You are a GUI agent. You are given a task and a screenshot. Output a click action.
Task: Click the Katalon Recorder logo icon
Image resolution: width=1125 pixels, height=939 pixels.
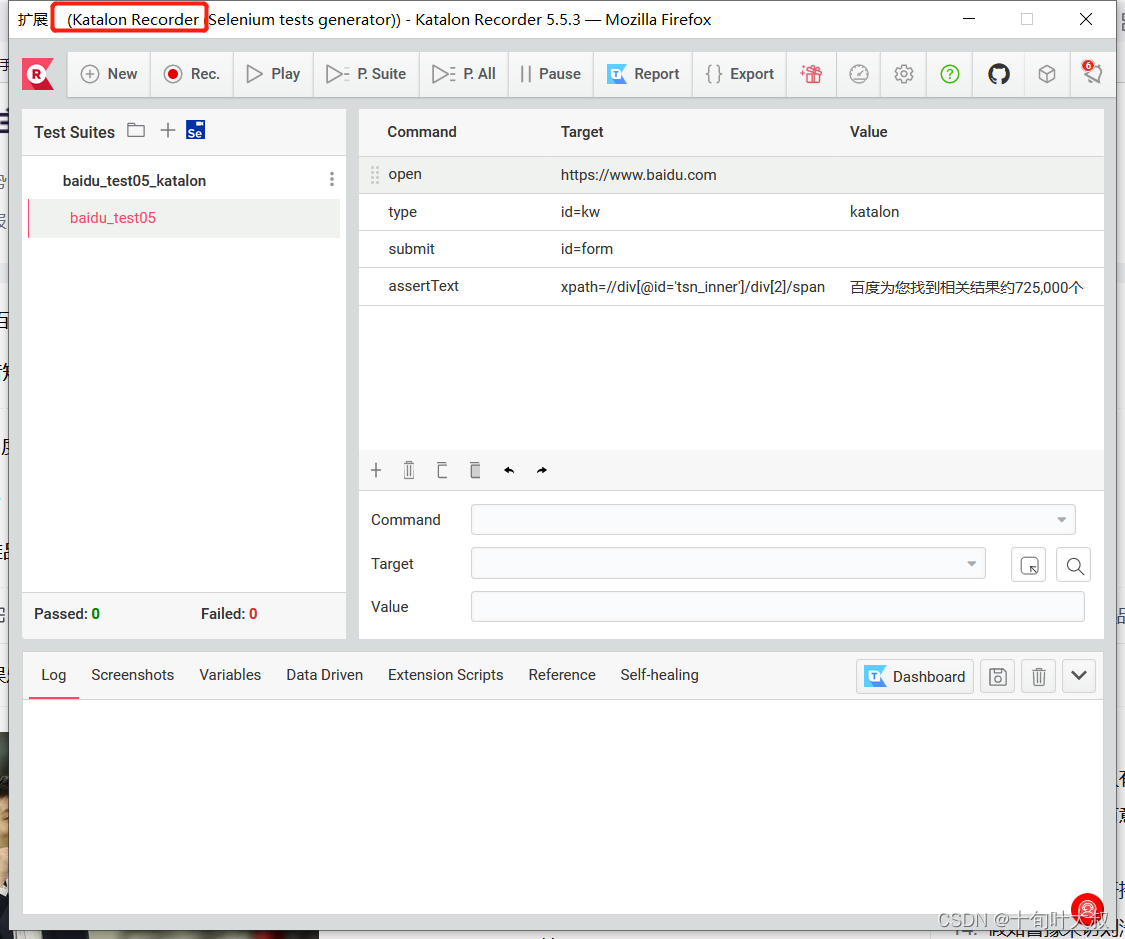pyautogui.click(x=38, y=74)
